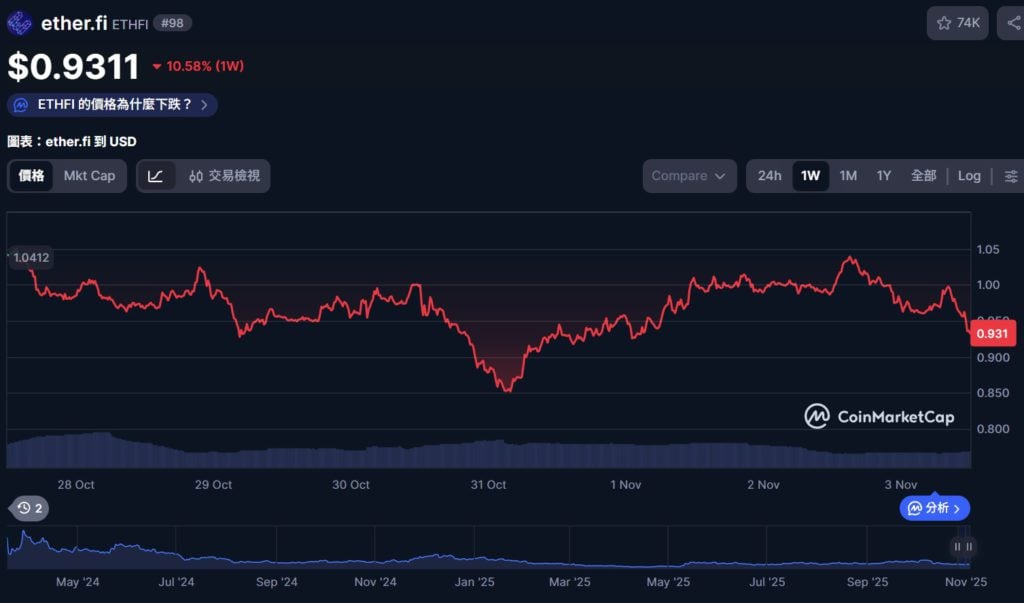This screenshot has height=603, width=1024.
Task: Switch to line chart view icon
Action: coord(156,176)
